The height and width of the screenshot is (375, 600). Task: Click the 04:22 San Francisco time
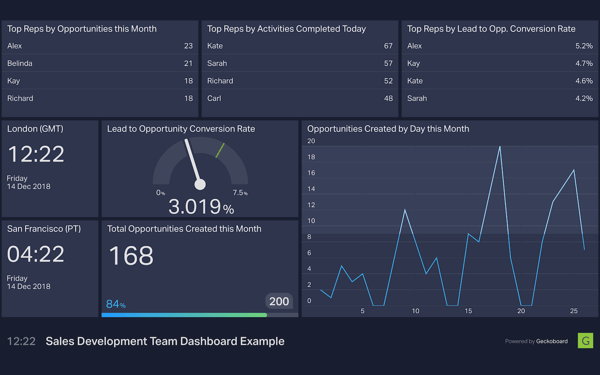click(36, 254)
